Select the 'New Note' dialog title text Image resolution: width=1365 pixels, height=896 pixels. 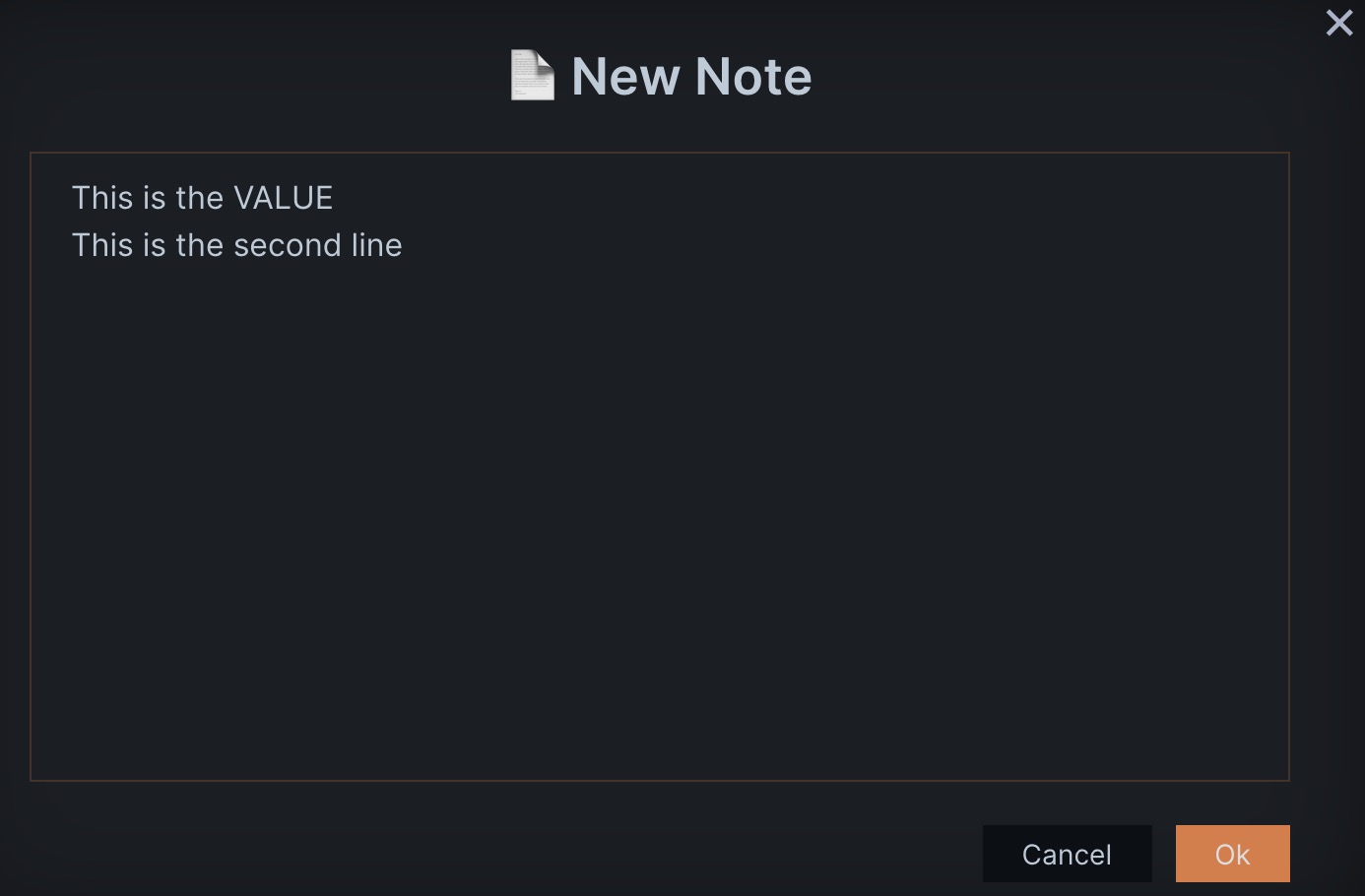[x=690, y=75]
